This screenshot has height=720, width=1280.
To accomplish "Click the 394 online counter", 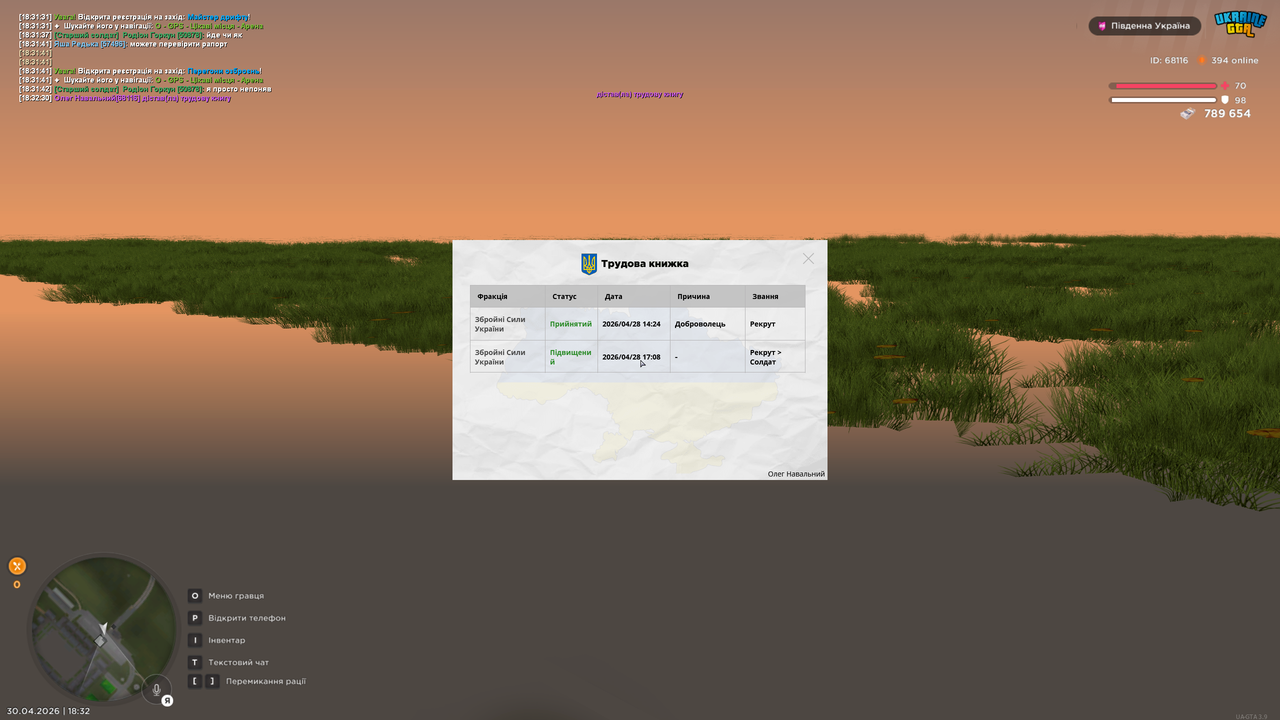I will click(1235, 60).
